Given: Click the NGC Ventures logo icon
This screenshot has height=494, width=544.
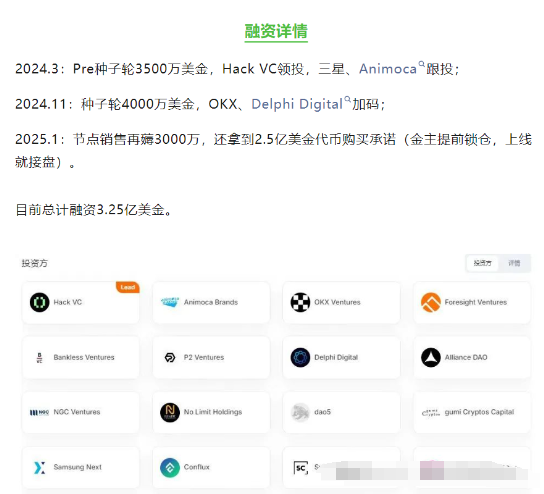Looking at the screenshot, I should point(40,412).
